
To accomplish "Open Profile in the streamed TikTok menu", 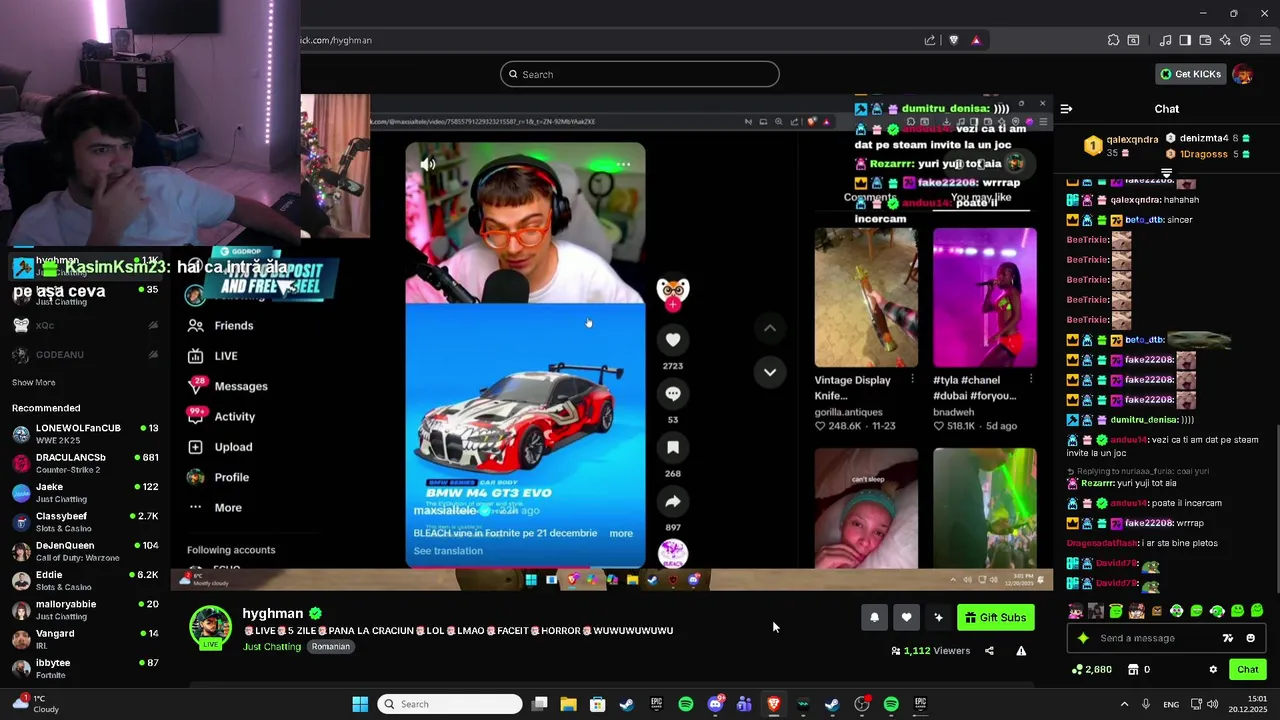I will pyautogui.click(x=219, y=477).
